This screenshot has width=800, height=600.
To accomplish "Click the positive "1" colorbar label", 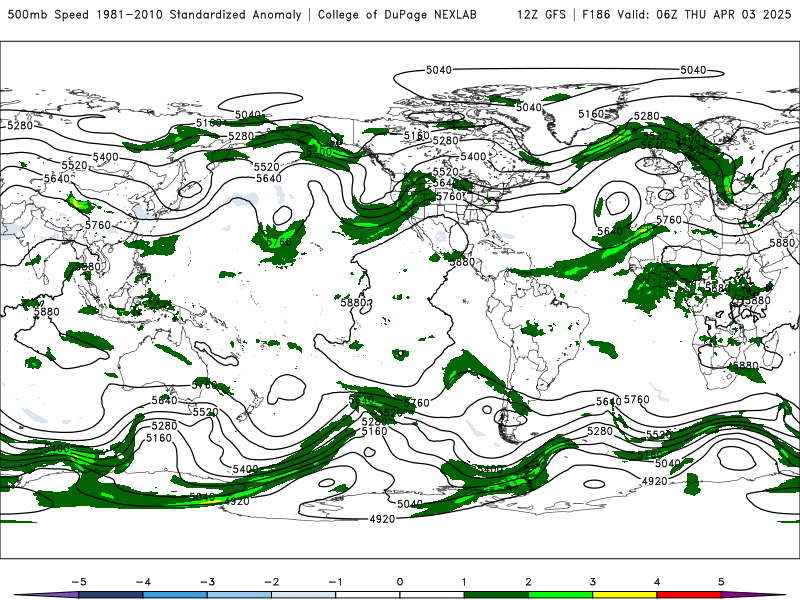I will pos(464,582).
